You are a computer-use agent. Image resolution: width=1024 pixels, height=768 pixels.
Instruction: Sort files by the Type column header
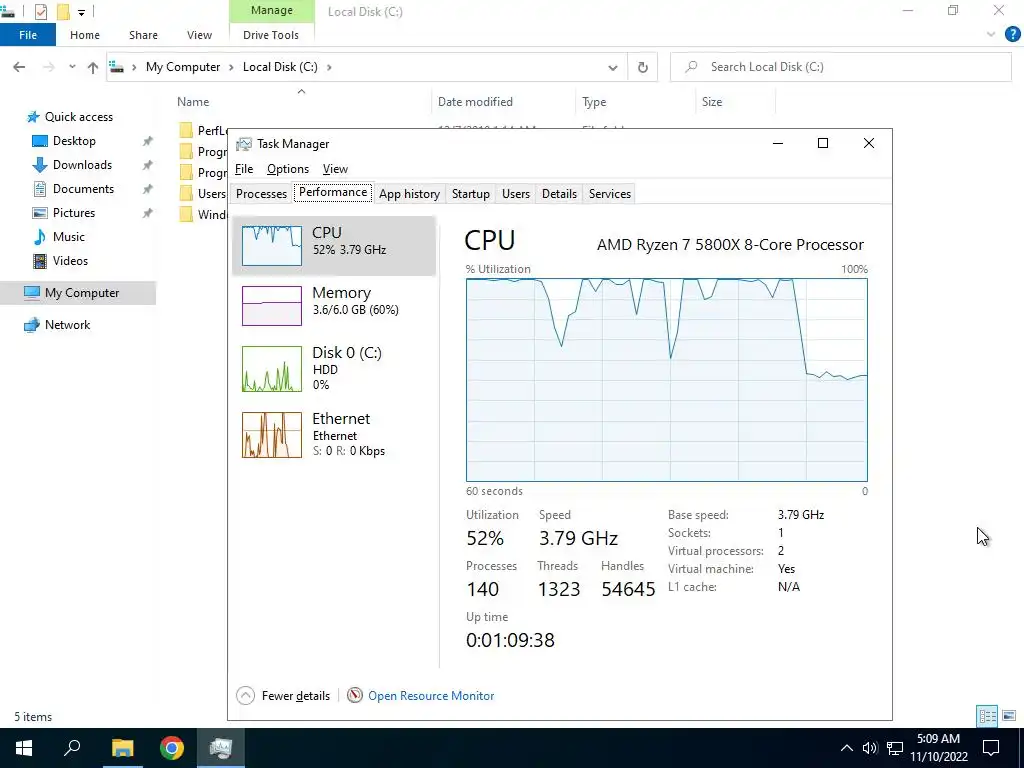(x=594, y=102)
